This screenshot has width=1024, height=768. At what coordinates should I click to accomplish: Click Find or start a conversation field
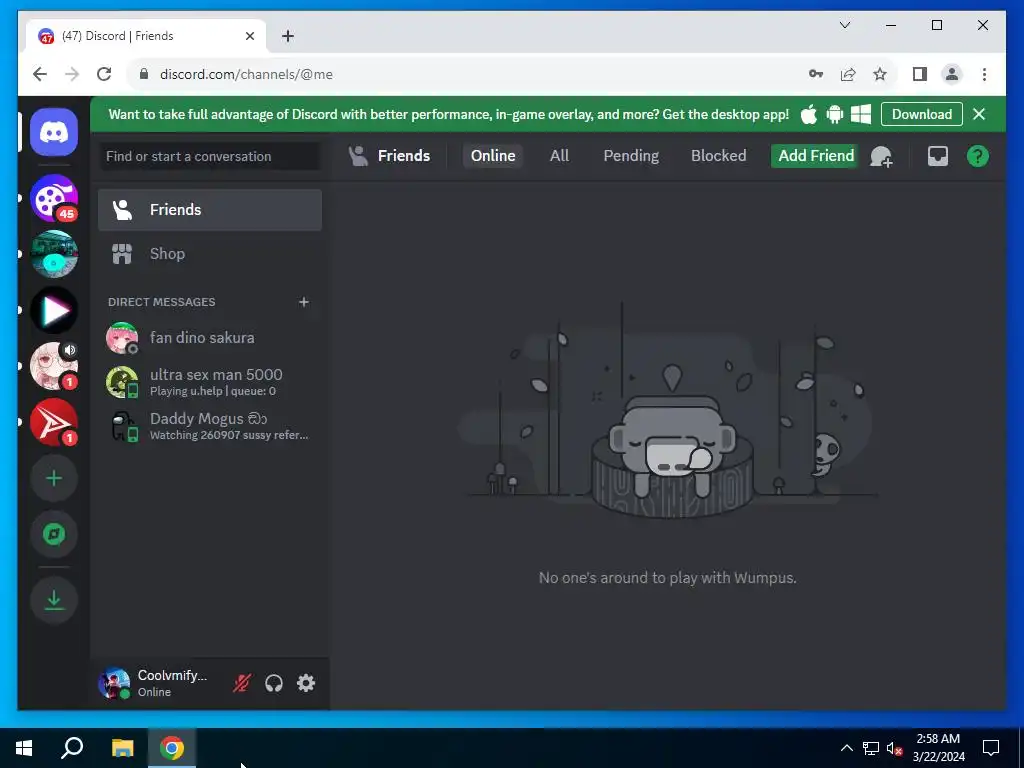210,157
